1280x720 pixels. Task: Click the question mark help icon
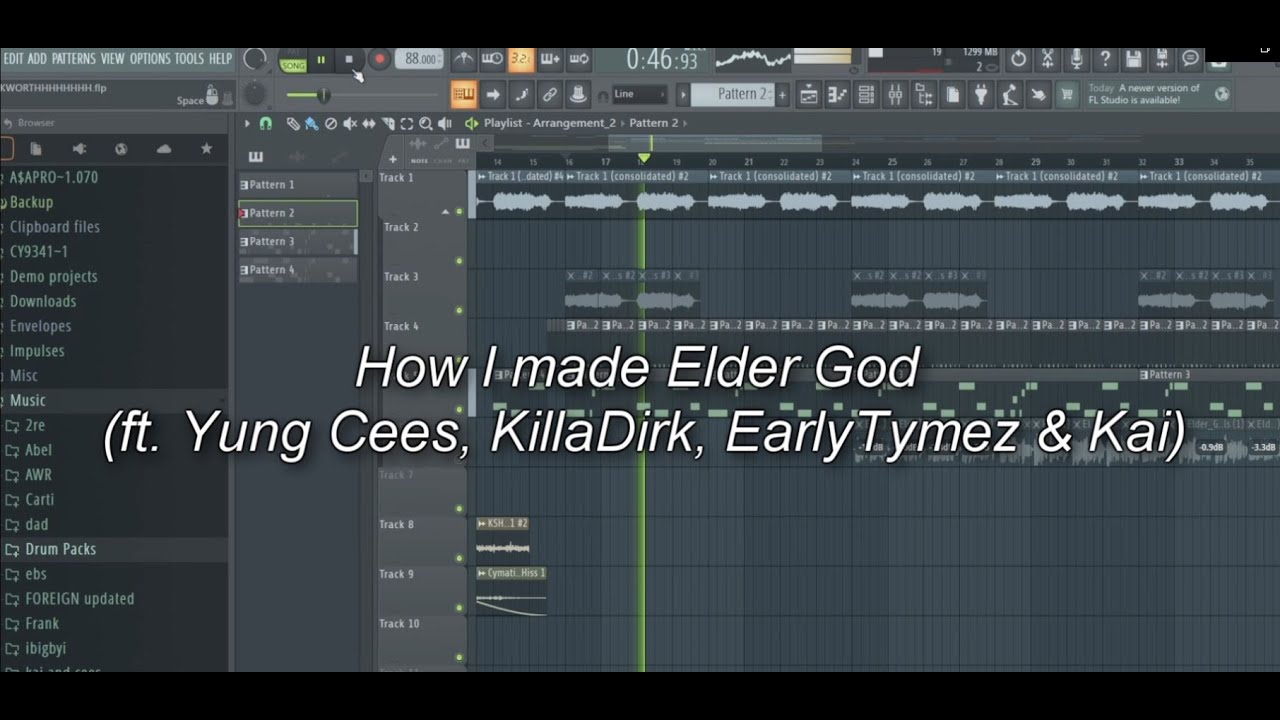tap(1105, 59)
